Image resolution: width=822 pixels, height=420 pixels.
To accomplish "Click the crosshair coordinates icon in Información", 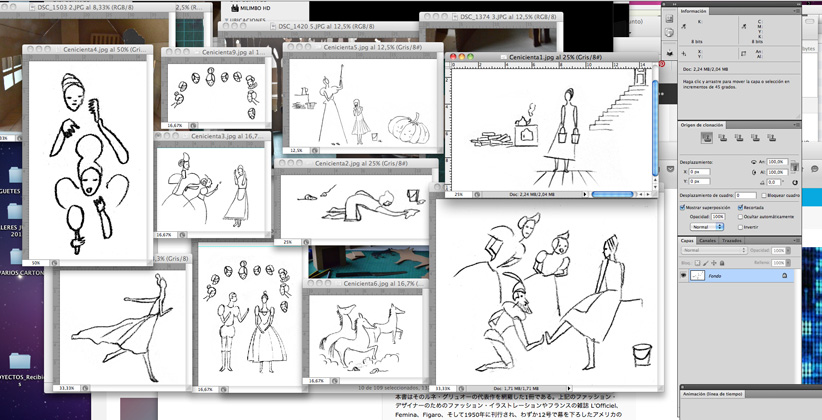I will click(x=684, y=53).
